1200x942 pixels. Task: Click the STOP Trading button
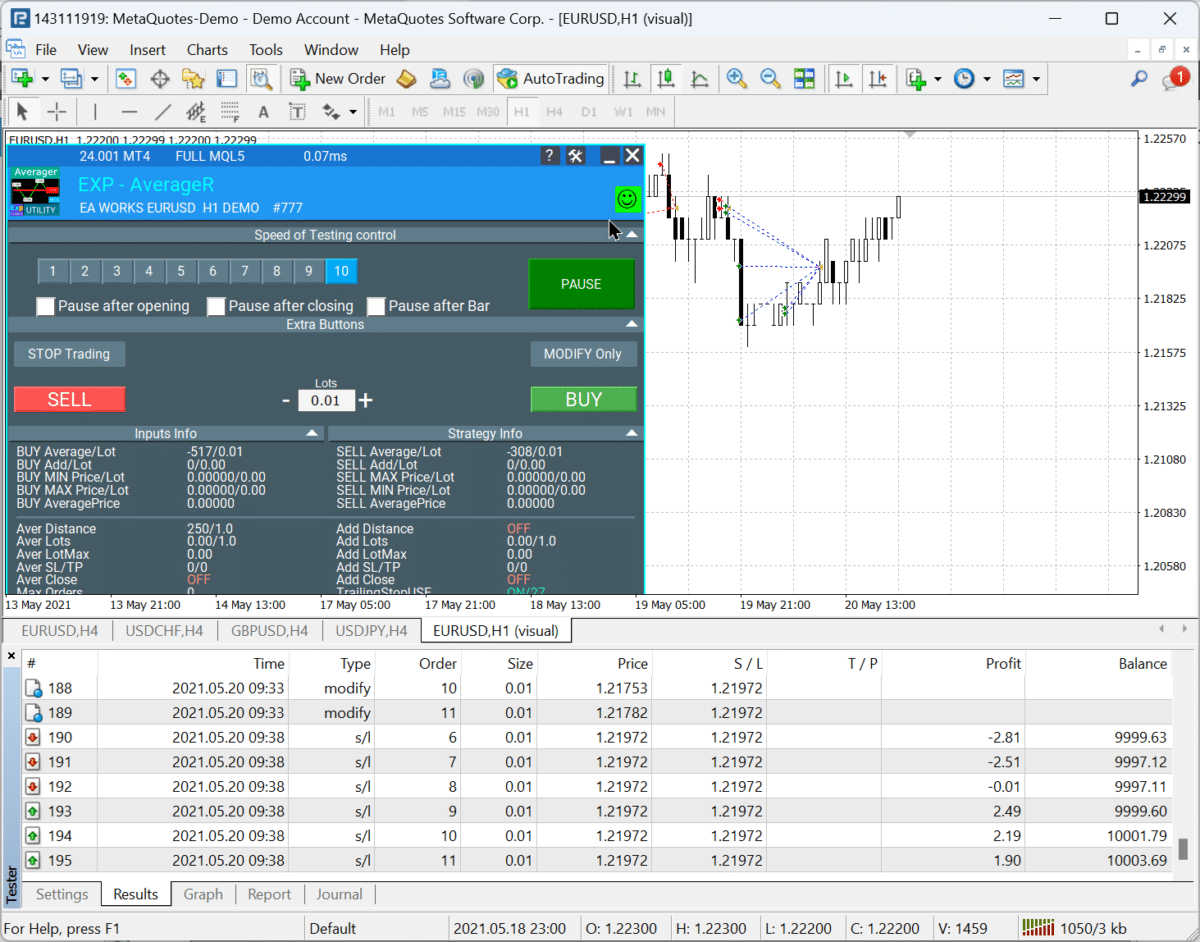coord(69,353)
